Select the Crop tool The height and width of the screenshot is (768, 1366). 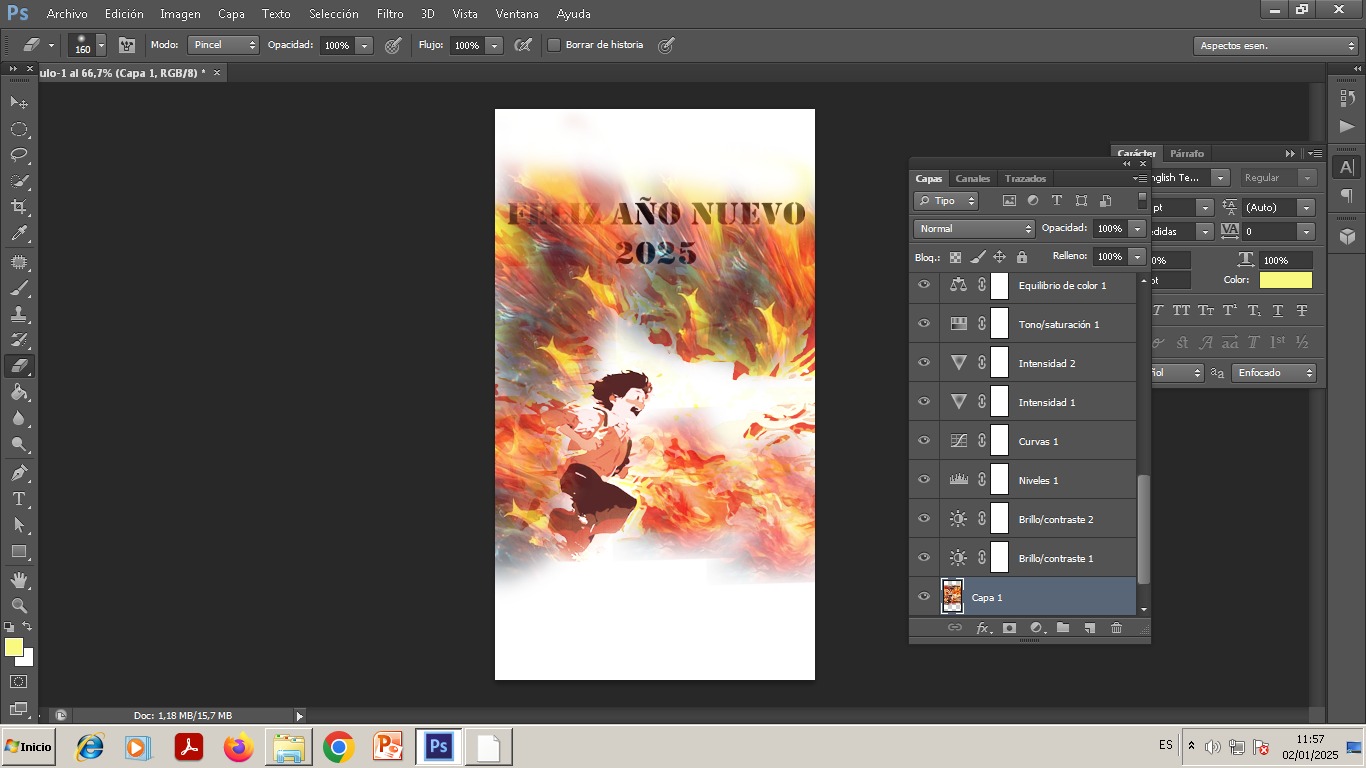[x=19, y=207]
